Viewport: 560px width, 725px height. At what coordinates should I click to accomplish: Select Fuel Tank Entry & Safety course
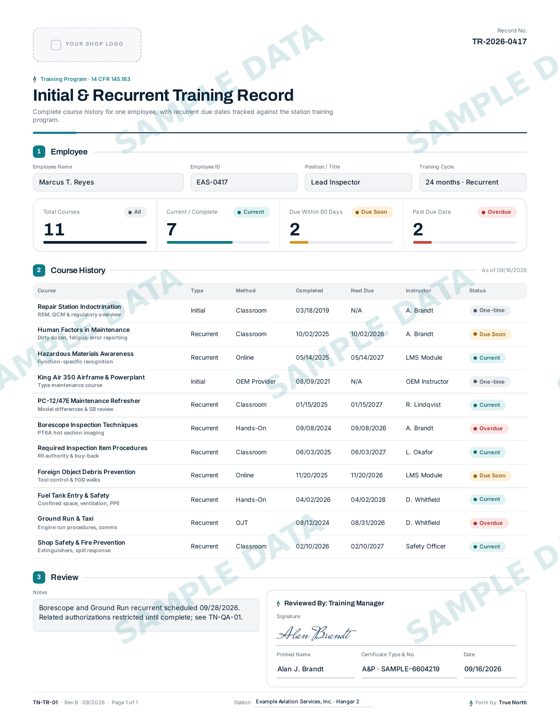click(x=280, y=499)
